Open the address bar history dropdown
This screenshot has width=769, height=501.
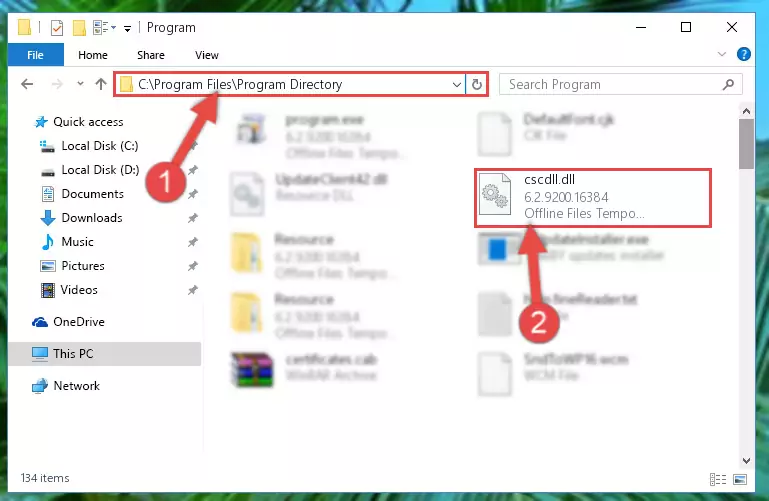(457, 84)
